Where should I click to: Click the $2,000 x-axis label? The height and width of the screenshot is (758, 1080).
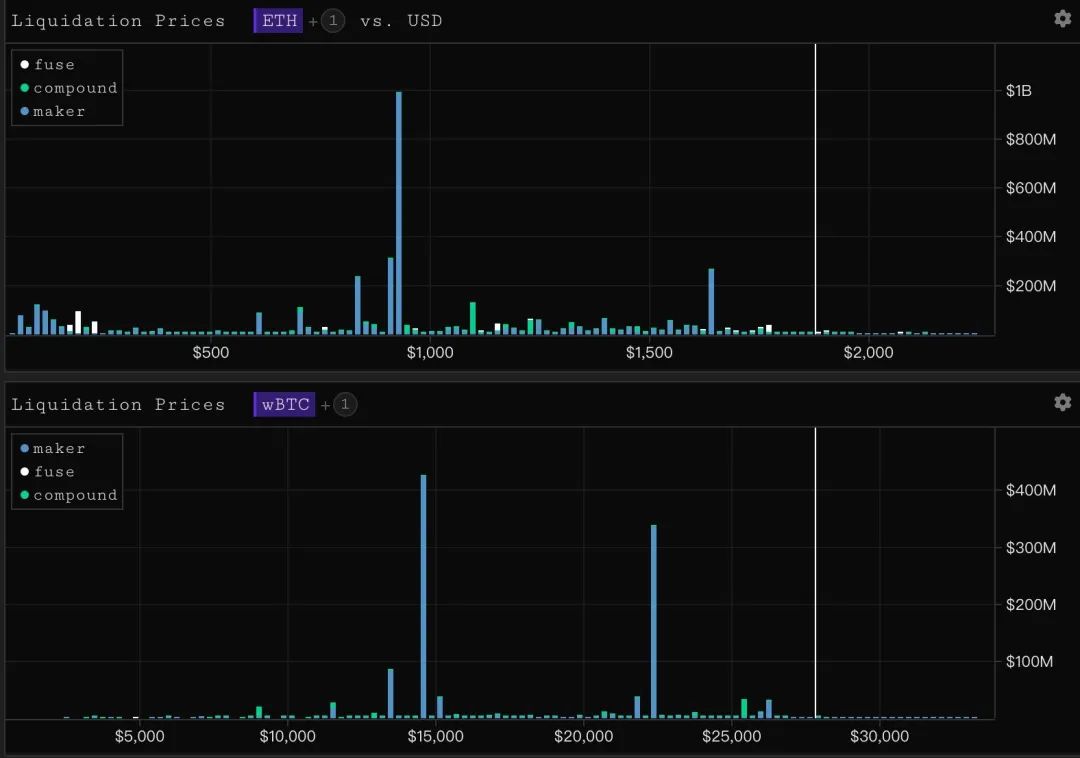(868, 352)
